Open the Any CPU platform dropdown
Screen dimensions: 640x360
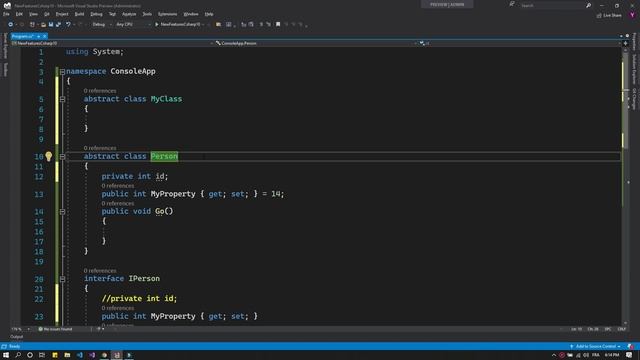coord(133,24)
